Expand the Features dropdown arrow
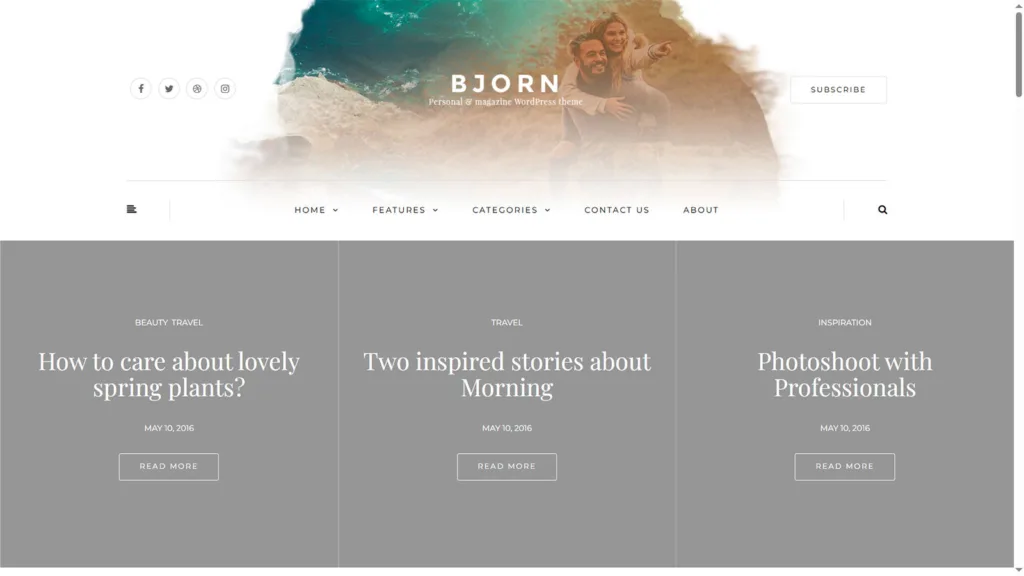This screenshot has height=576, width=1024. 436,210
